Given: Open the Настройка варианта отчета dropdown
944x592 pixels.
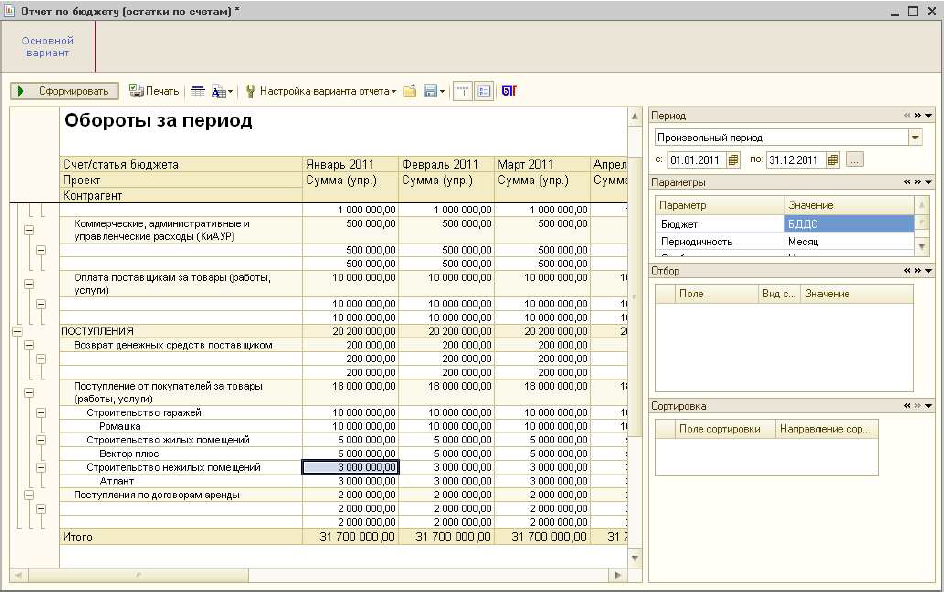Looking at the screenshot, I should tap(322, 91).
